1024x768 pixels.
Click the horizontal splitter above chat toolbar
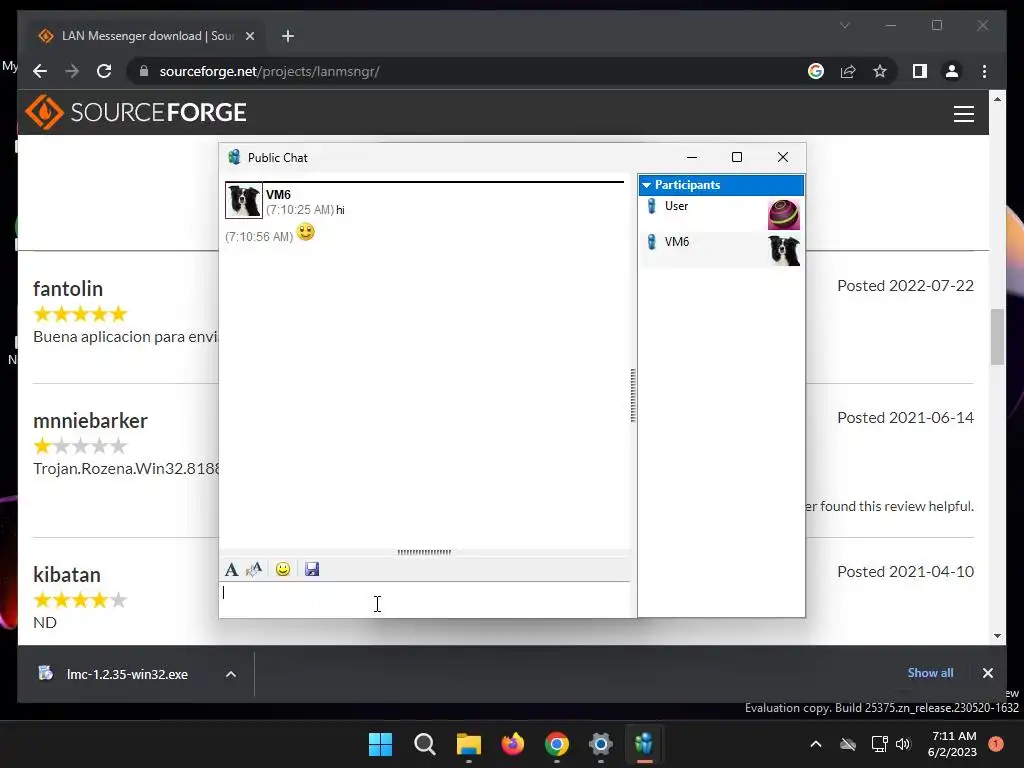pos(424,552)
